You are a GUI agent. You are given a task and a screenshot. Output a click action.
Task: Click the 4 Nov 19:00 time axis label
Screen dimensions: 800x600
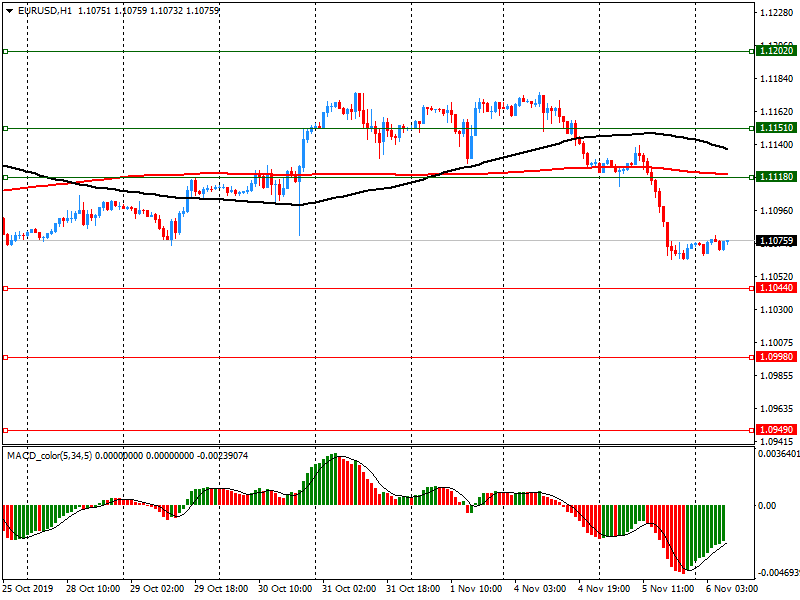point(604,589)
